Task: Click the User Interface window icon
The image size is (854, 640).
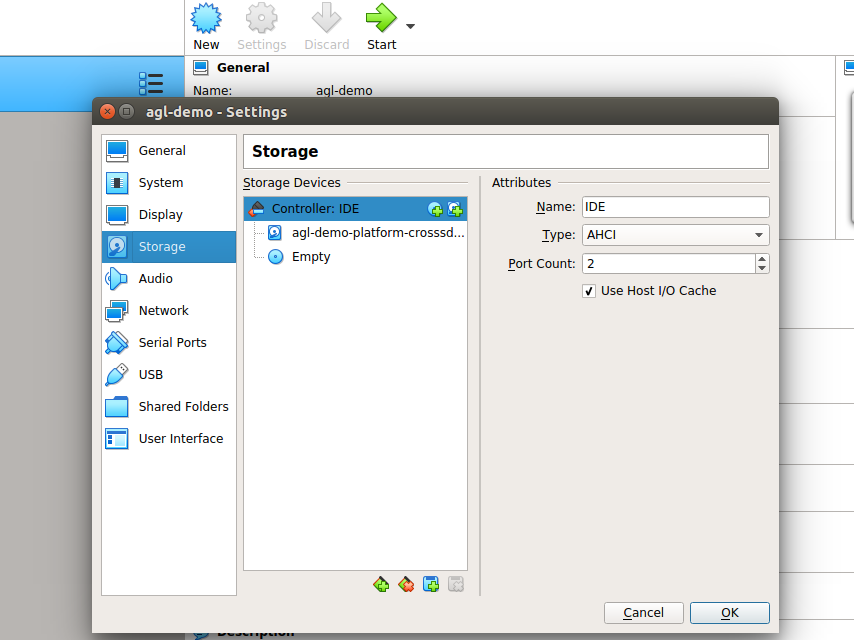Action: 117,439
